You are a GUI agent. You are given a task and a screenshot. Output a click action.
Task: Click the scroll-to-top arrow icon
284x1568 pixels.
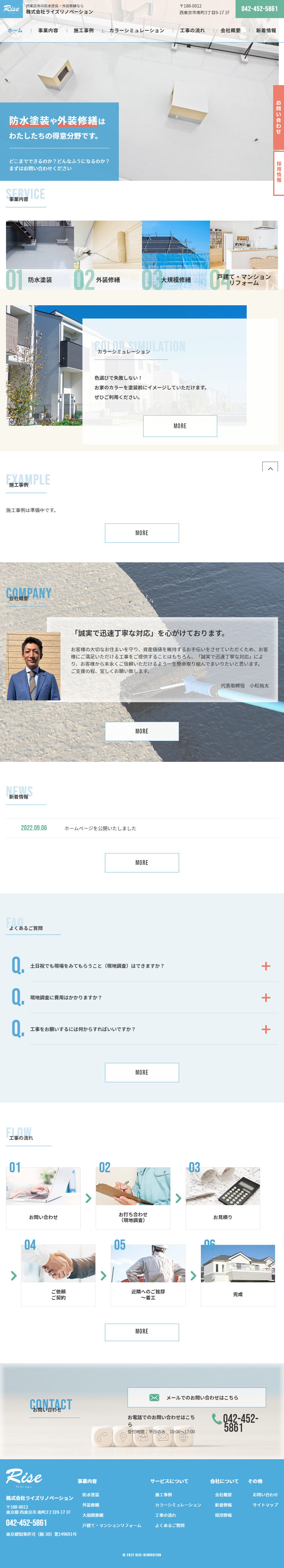click(x=270, y=467)
